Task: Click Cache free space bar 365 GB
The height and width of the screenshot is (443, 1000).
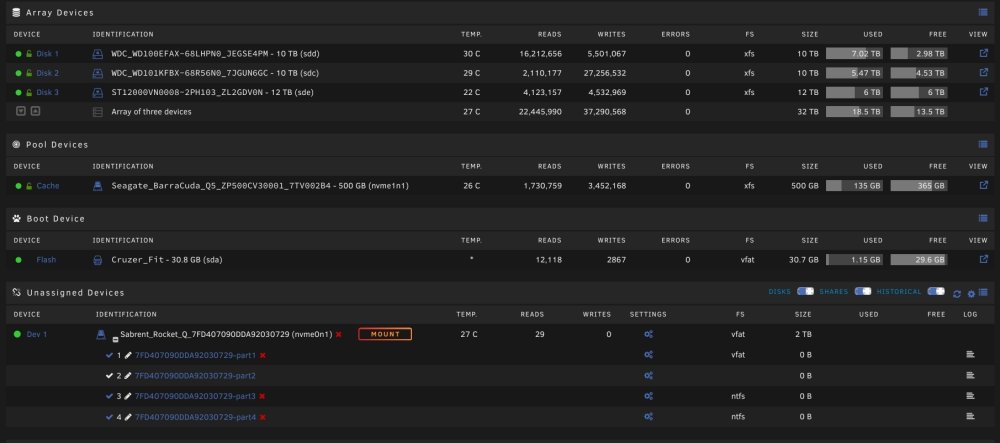Action: [919, 185]
